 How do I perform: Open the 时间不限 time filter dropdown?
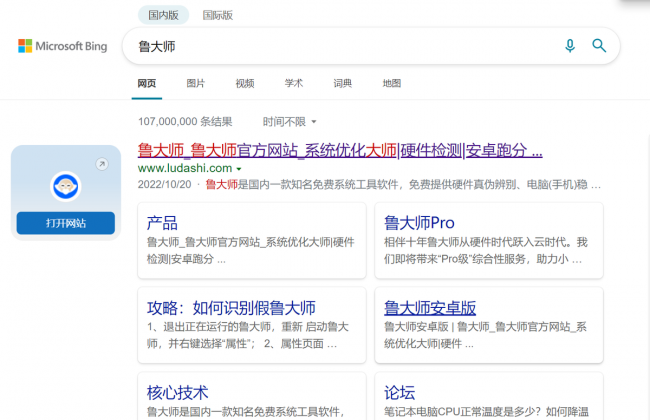[289, 121]
